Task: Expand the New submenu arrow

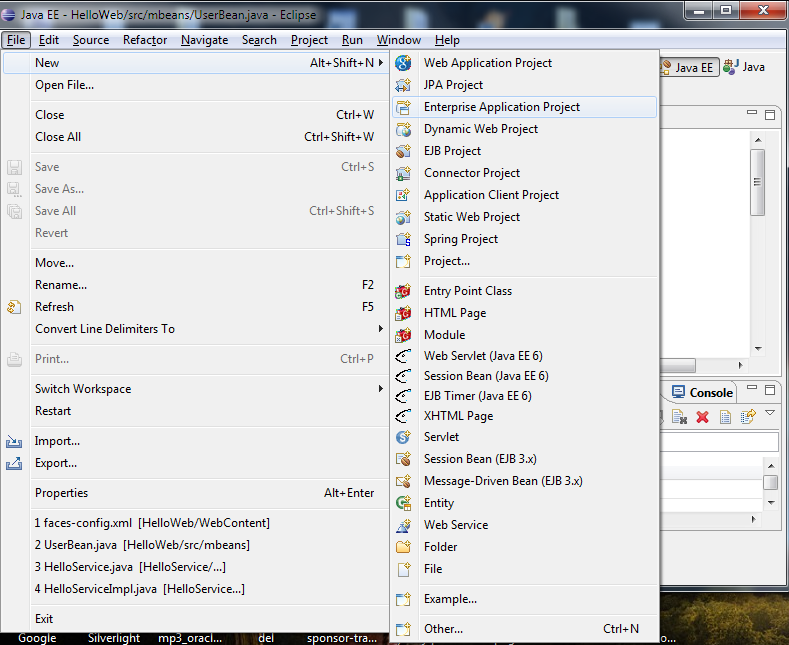Action: [x=381, y=63]
